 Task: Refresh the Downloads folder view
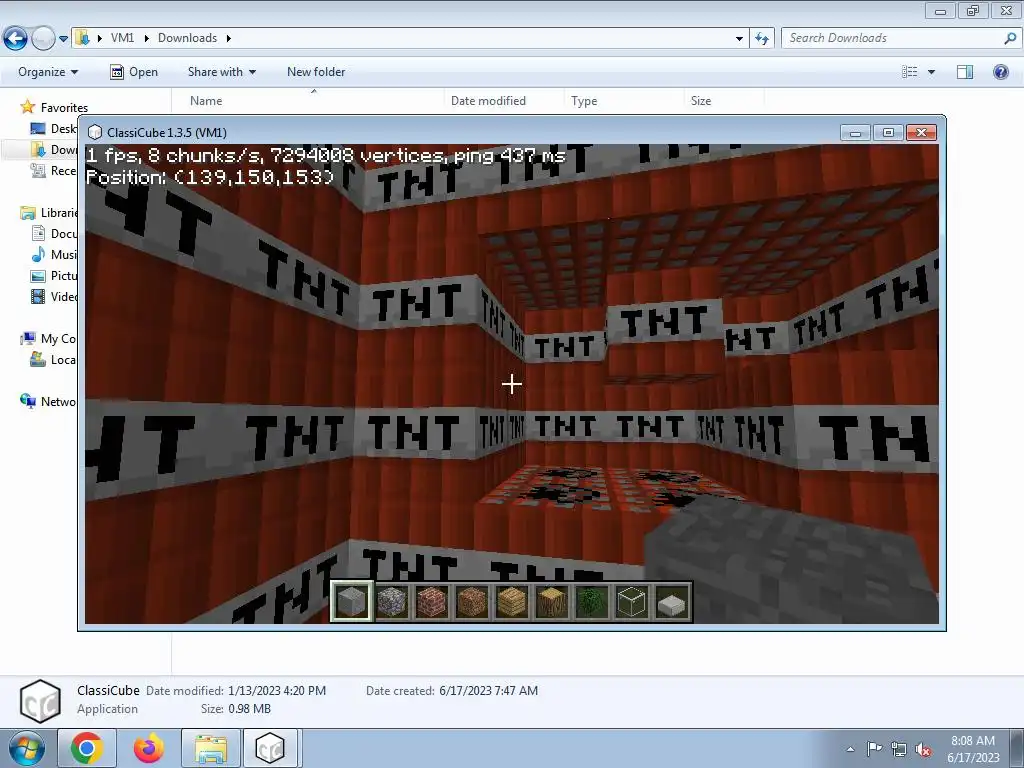tap(761, 39)
